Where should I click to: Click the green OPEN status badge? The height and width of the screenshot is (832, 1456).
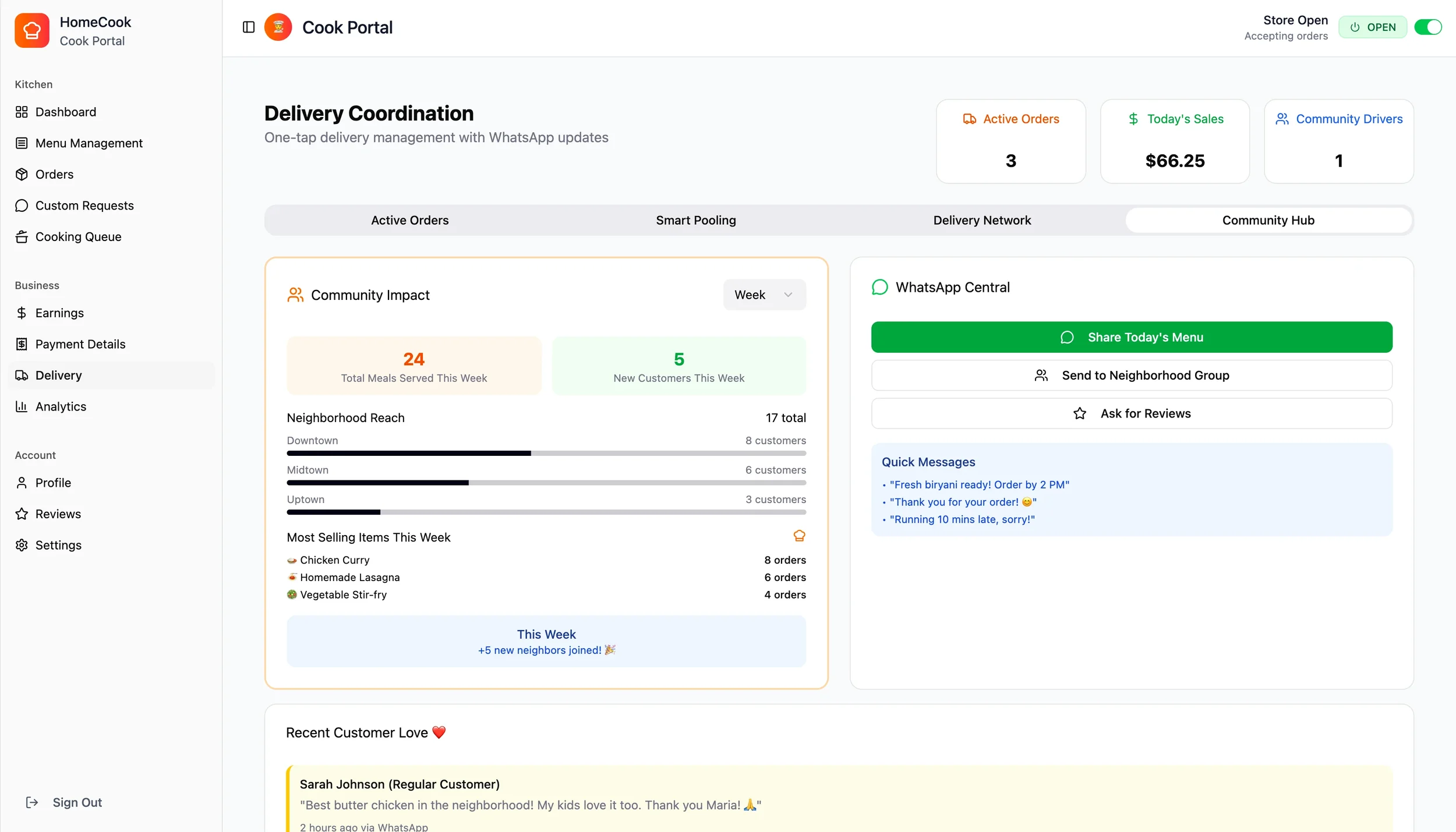click(x=1372, y=27)
